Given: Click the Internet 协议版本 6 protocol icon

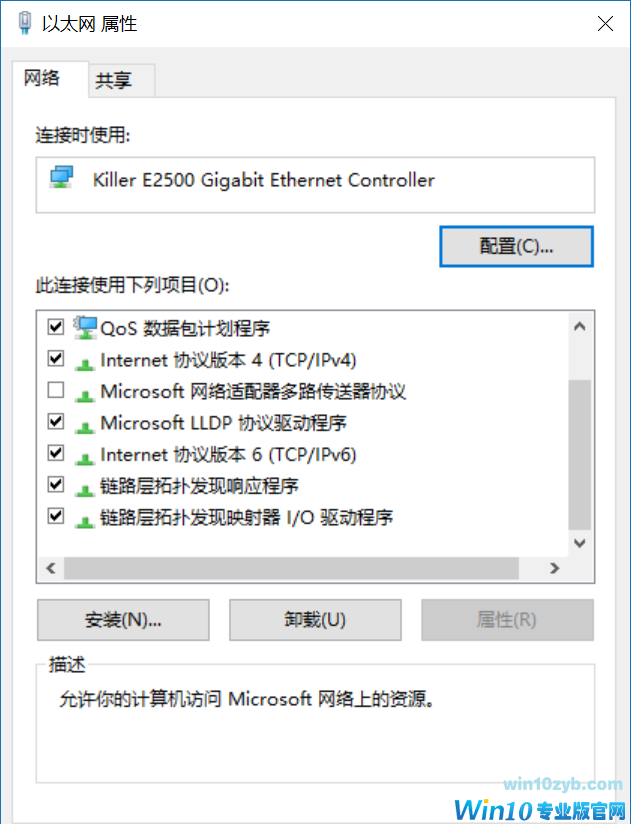Looking at the screenshot, I should [86, 454].
